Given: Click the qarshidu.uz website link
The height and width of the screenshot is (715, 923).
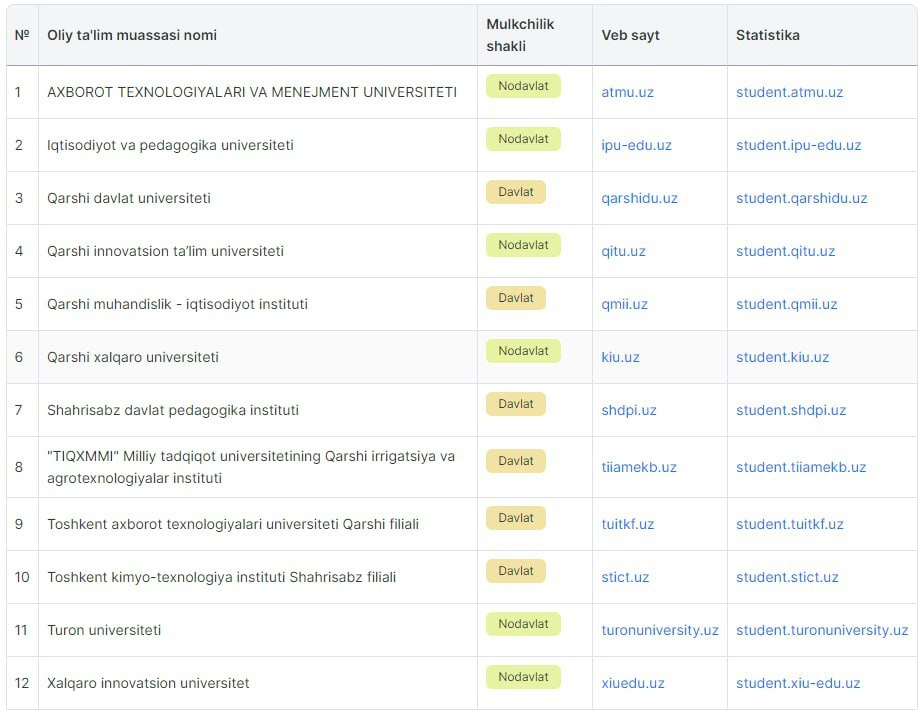Looking at the screenshot, I should click(639, 198).
